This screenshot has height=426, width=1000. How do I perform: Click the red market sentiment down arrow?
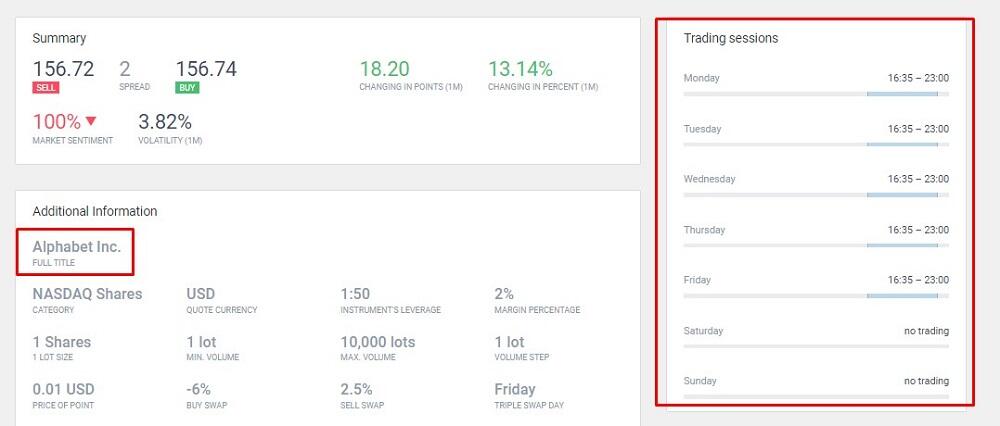(91, 121)
